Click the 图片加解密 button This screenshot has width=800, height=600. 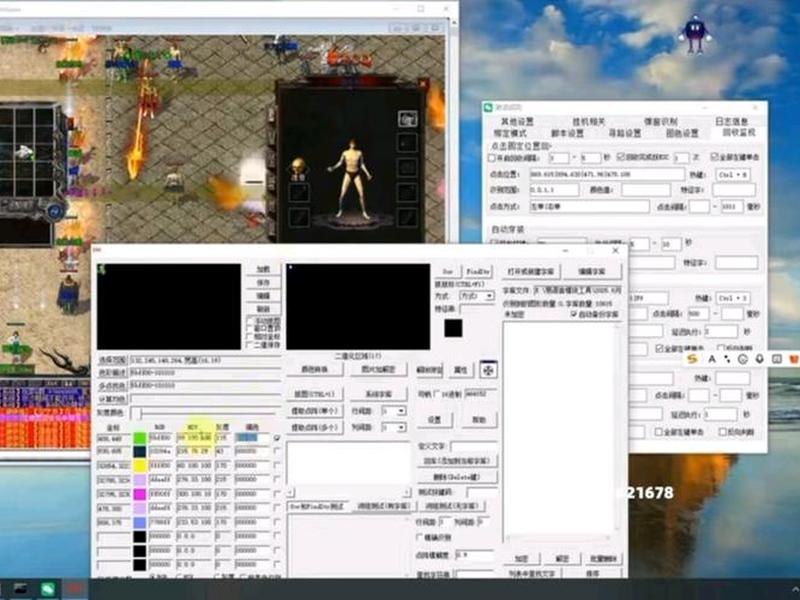pyautogui.click(x=379, y=369)
